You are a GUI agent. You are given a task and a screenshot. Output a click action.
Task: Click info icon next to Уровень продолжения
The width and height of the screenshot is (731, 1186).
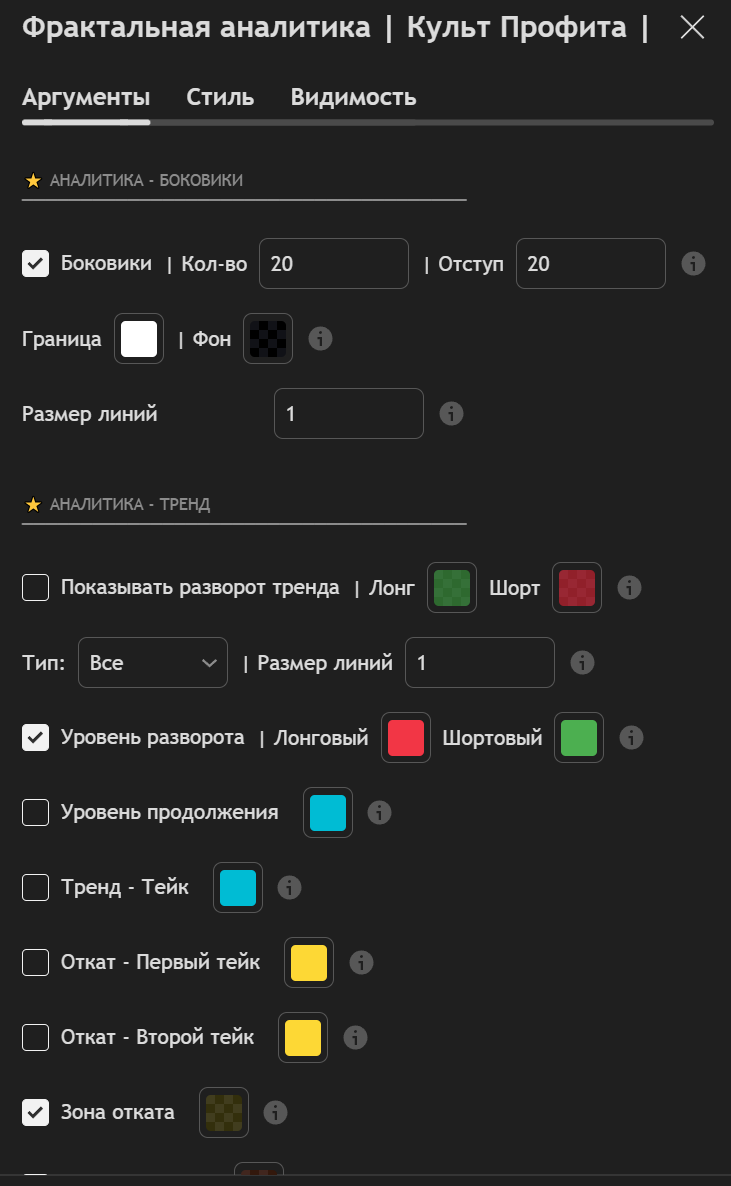(x=379, y=813)
